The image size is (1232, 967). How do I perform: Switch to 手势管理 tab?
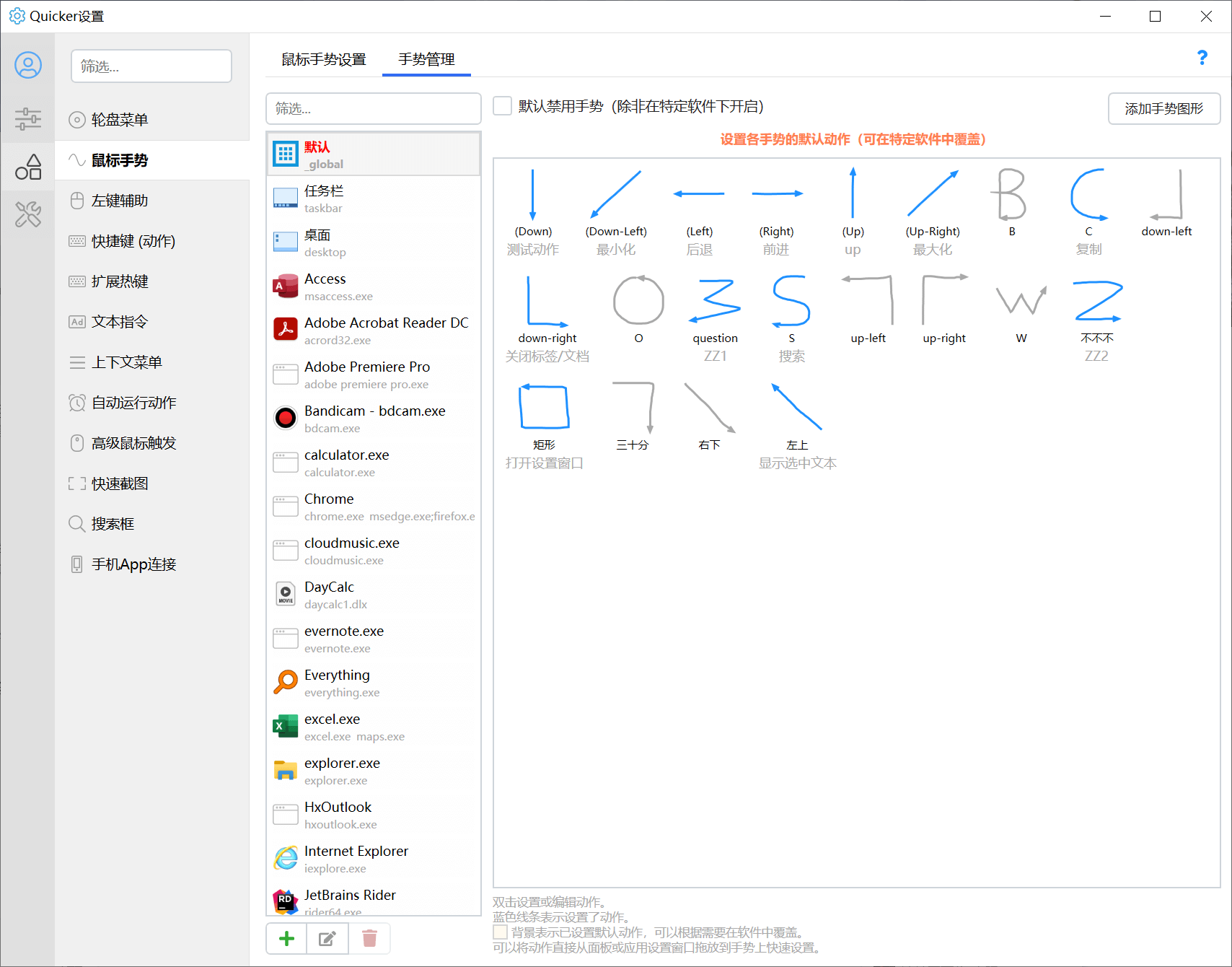click(x=426, y=59)
